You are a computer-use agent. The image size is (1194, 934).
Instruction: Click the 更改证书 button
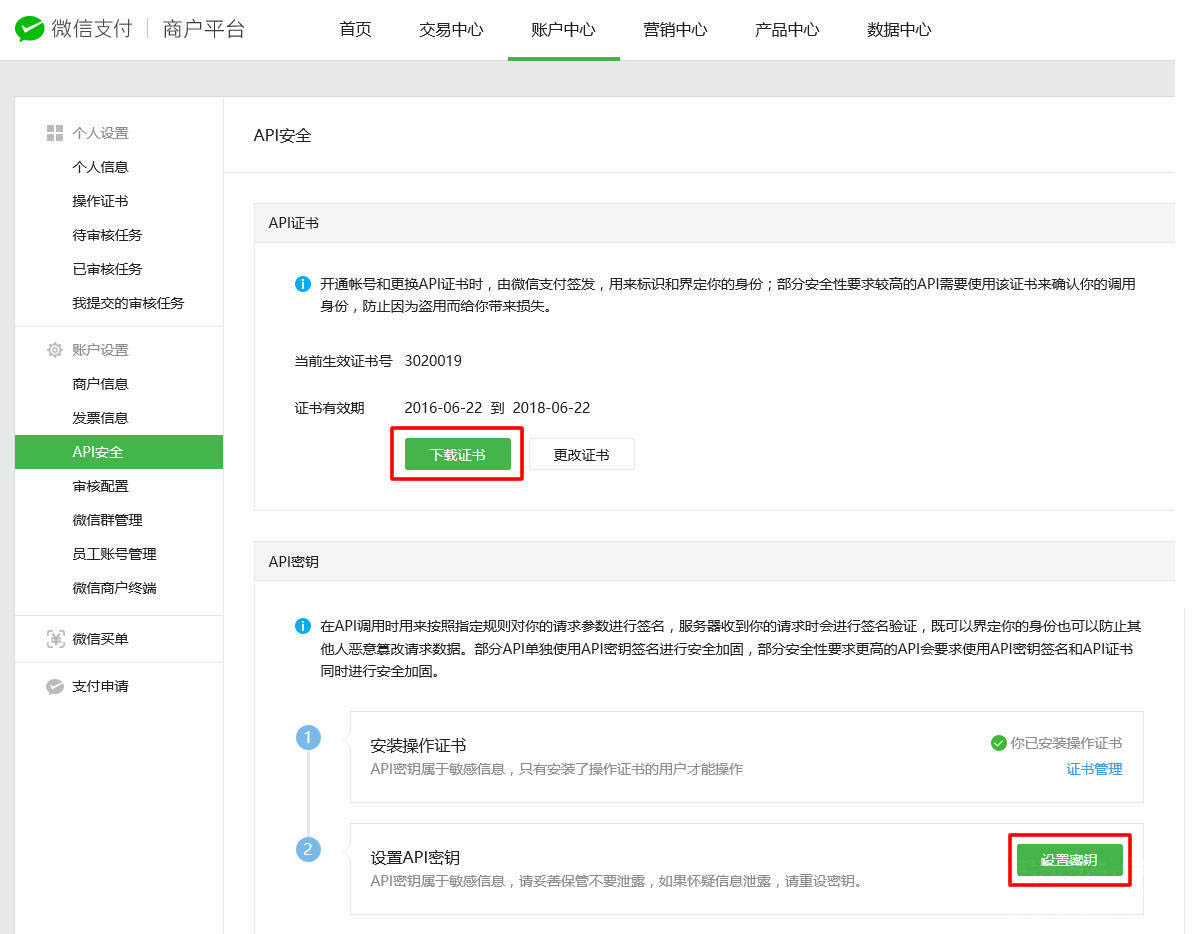pyautogui.click(x=581, y=454)
